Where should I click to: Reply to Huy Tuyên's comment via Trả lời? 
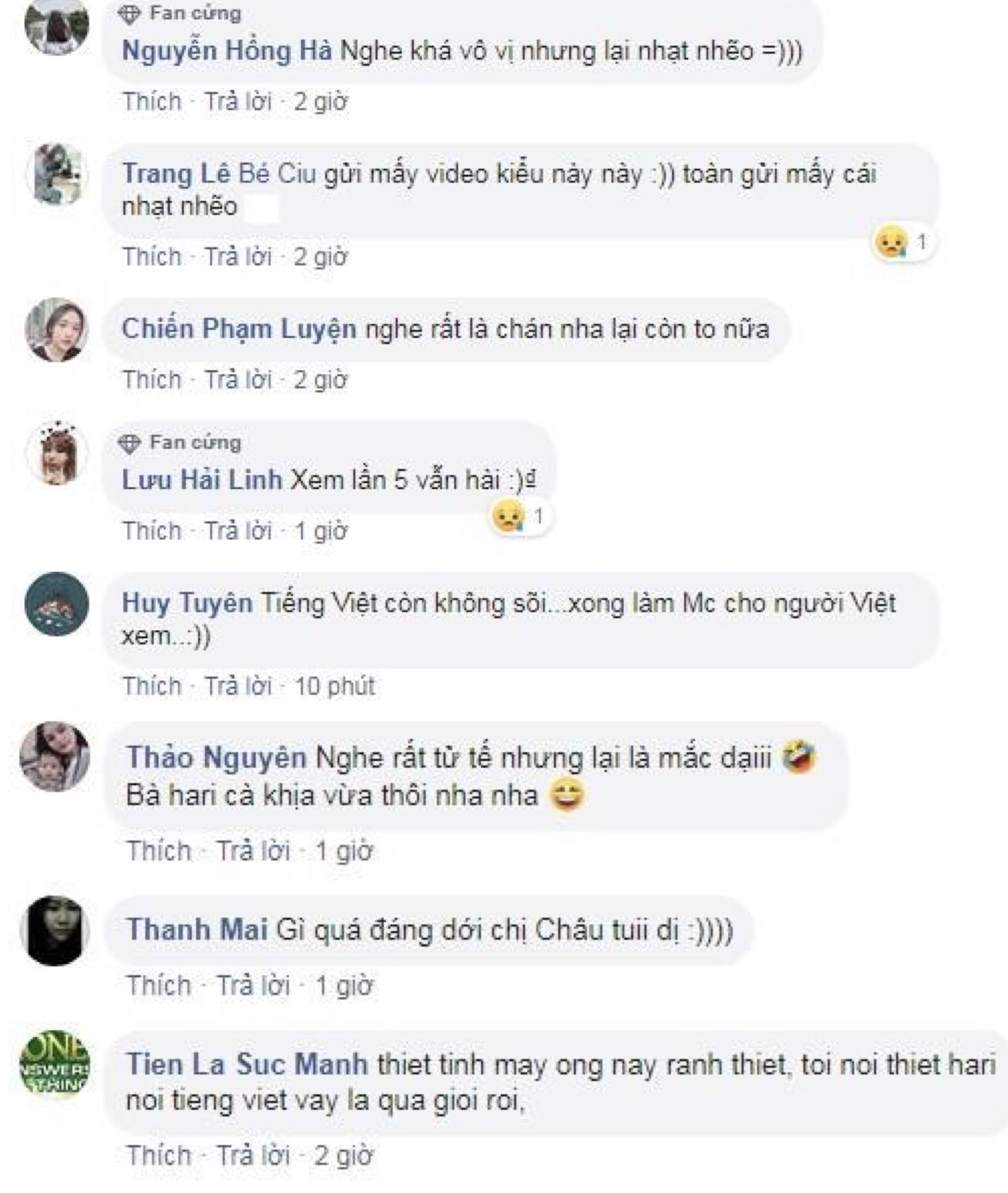[238, 685]
